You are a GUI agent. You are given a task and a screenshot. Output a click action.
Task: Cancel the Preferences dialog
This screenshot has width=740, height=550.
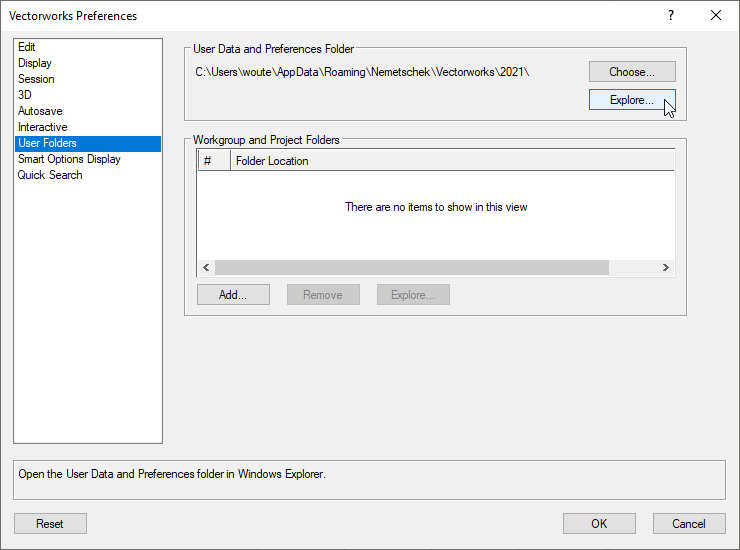689,524
